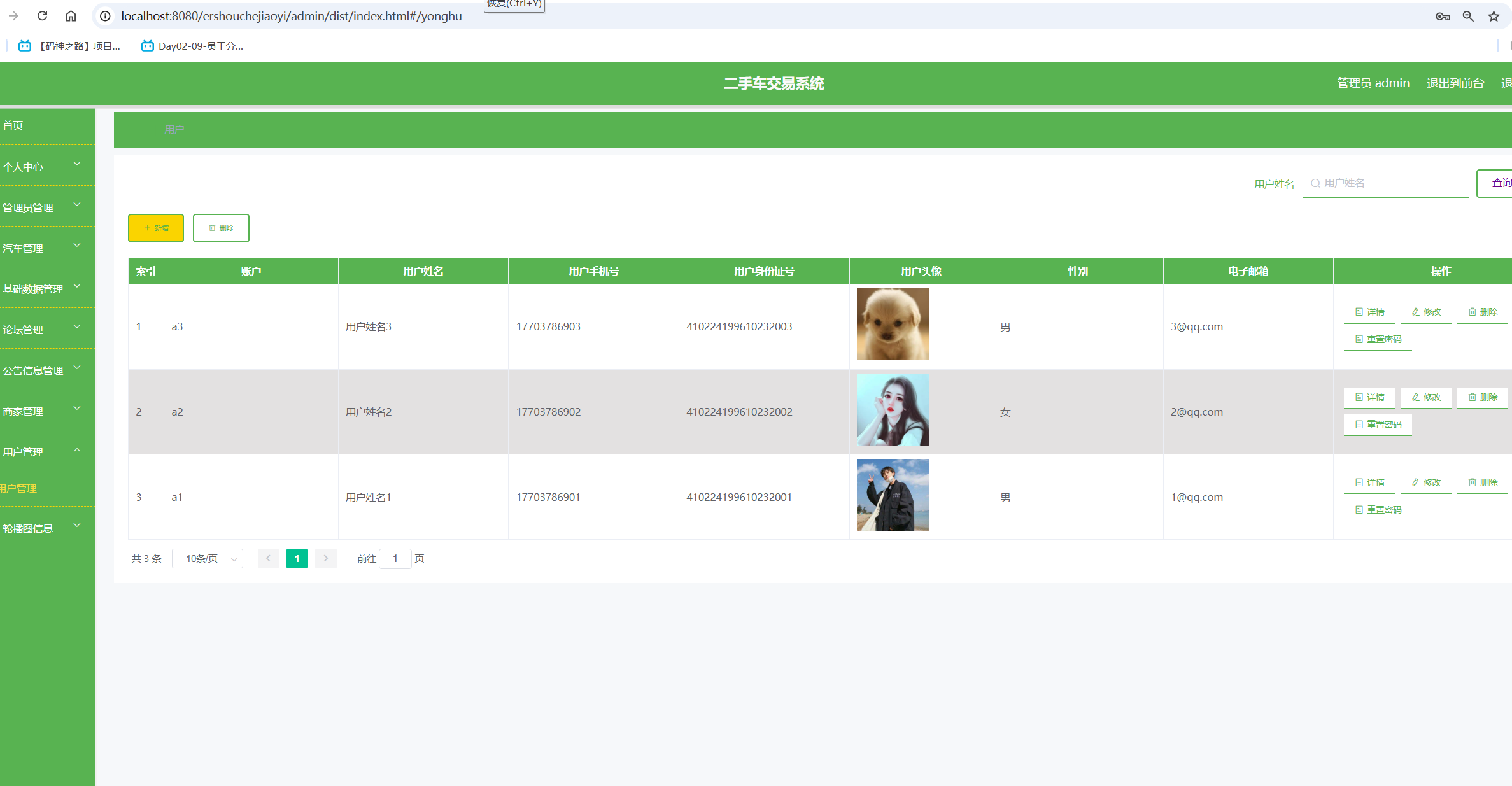Click the 查询 search button
The width and height of the screenshot is (1512, 786).
tap(1495, 183)
